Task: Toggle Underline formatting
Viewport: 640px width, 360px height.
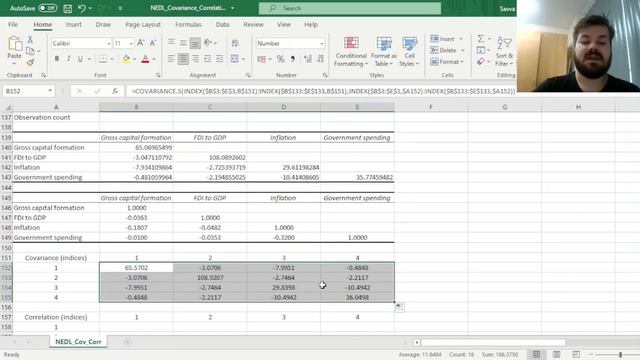Action: point(80,59)
